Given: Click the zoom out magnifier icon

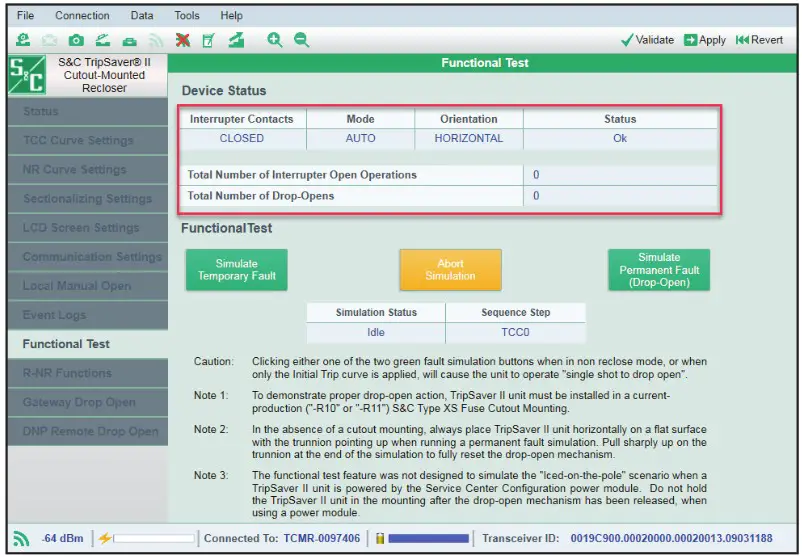Looking at the screenshot, I should (301, 40).
